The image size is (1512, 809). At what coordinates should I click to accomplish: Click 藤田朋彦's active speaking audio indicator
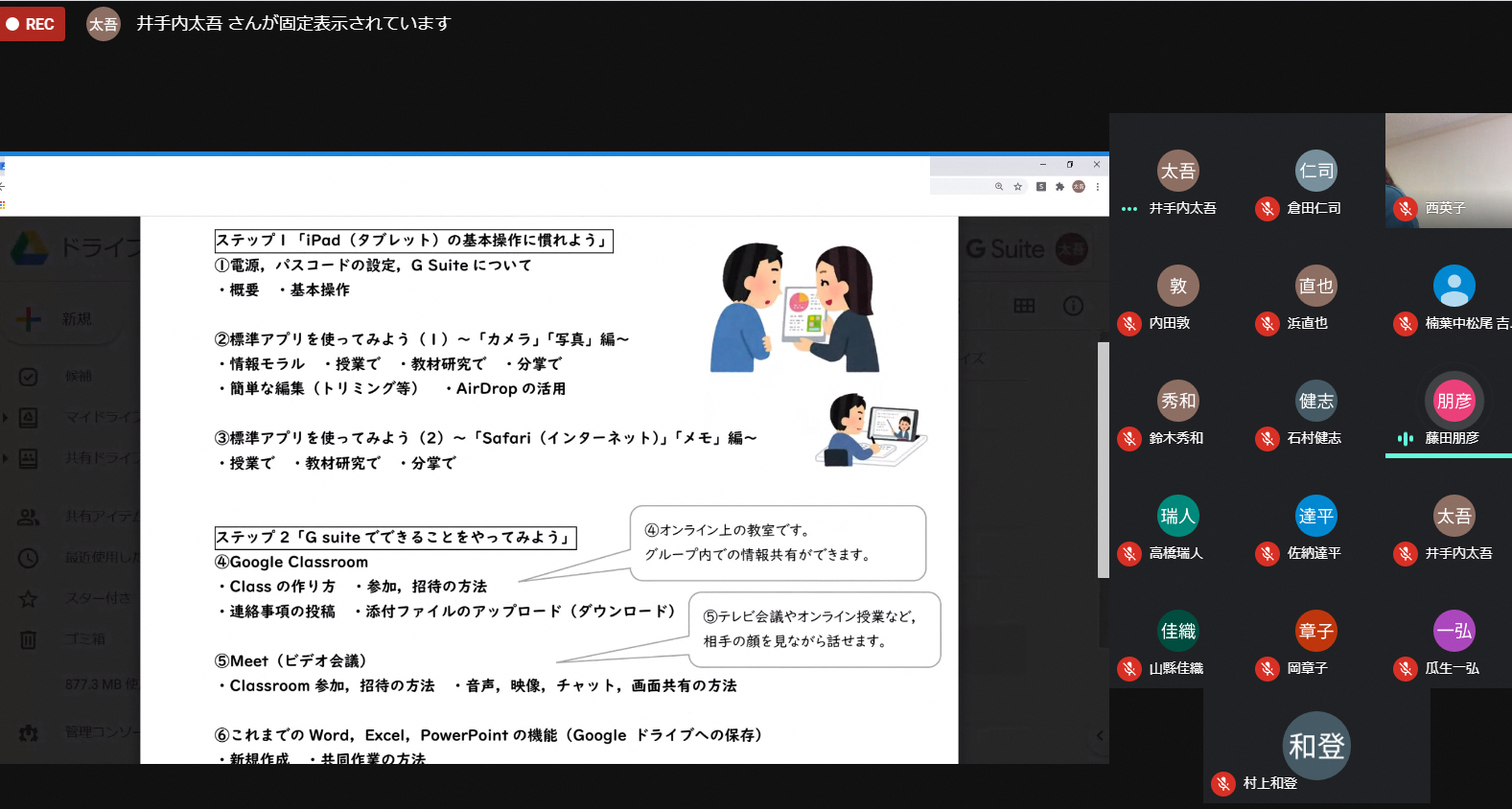pyautogui.click(x=1406, y=438)
